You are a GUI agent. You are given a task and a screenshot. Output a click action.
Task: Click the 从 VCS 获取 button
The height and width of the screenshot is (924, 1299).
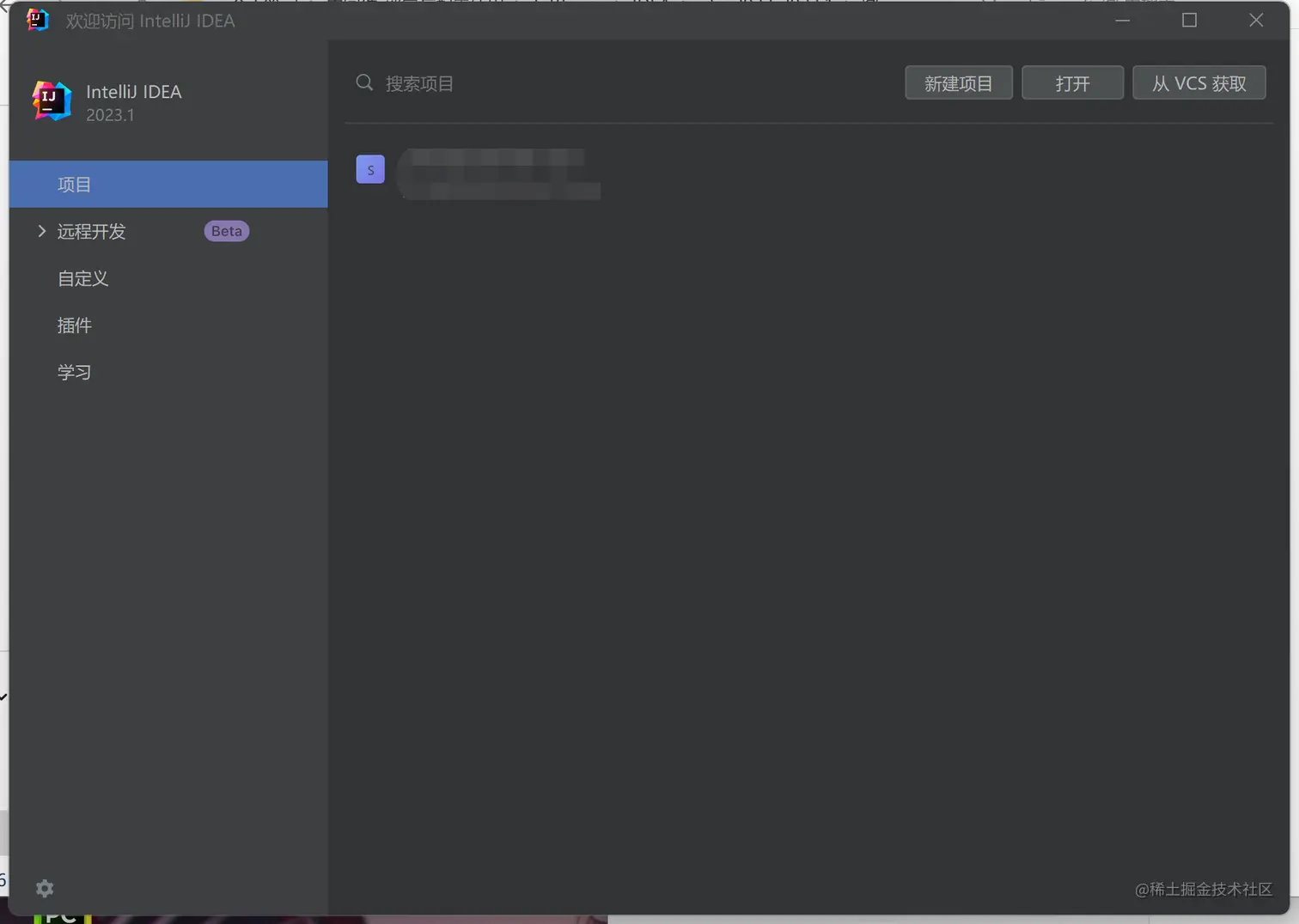(x=1198, y=82)
